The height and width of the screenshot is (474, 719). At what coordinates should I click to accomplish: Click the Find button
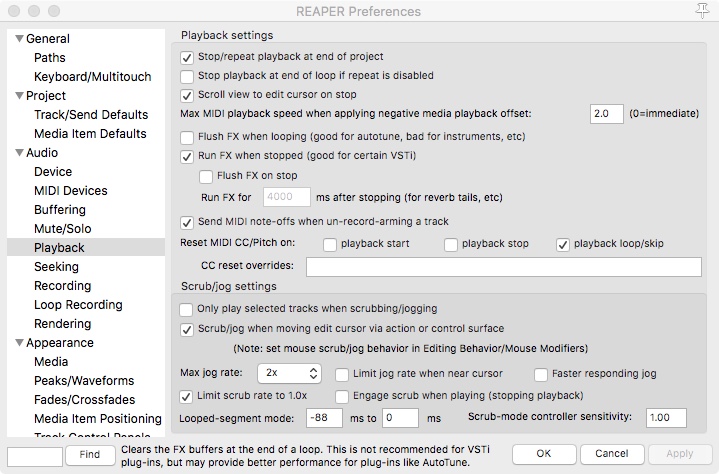tap(90, 455)
